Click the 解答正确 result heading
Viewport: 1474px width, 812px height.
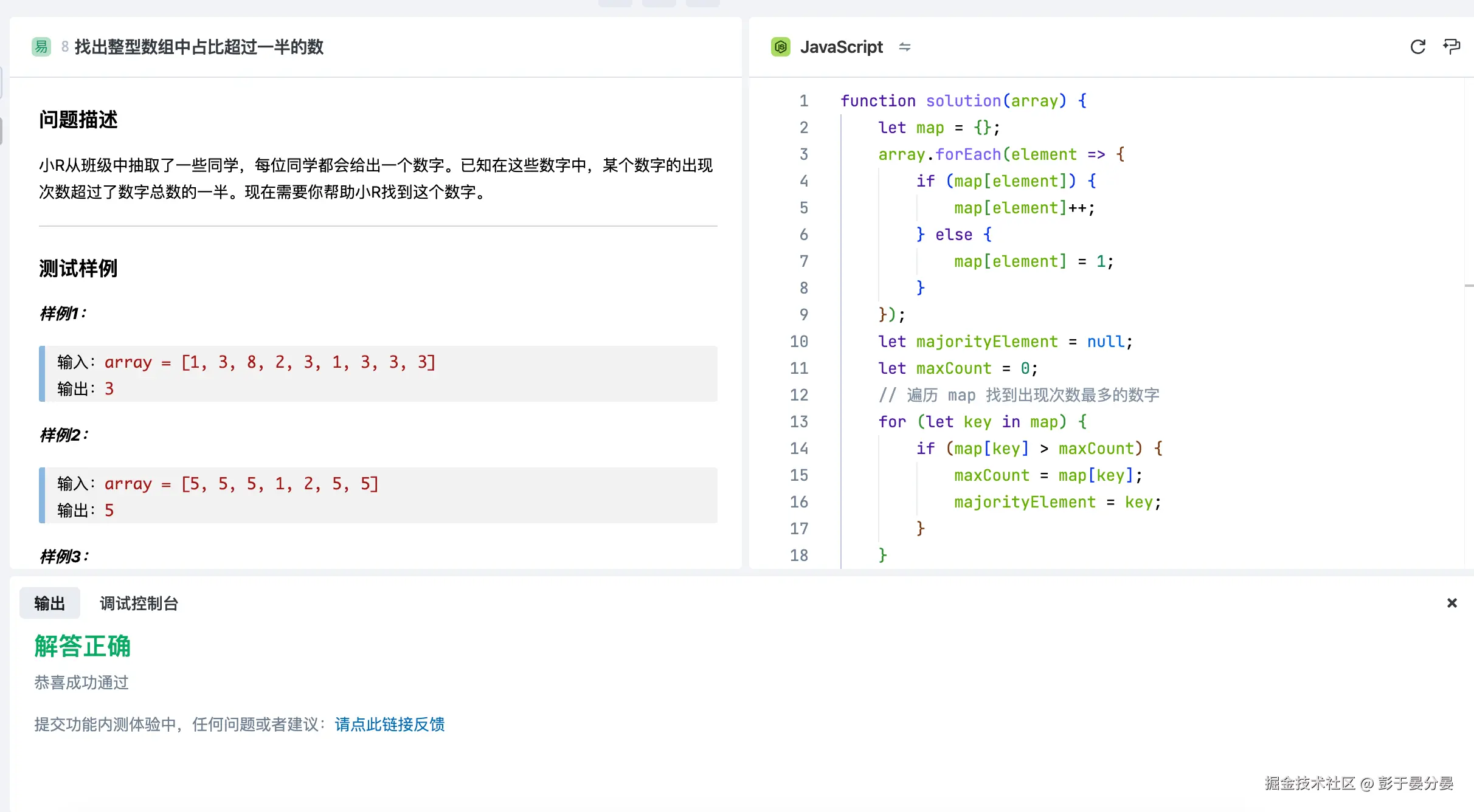click(x=83, y=645)
